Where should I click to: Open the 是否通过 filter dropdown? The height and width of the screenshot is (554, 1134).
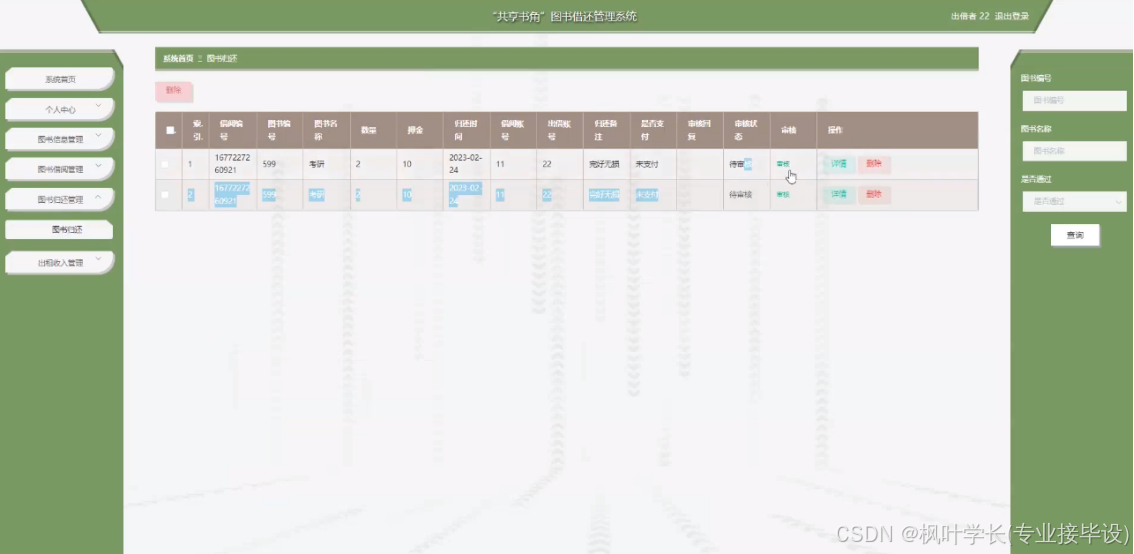[x=1075, y=201]
